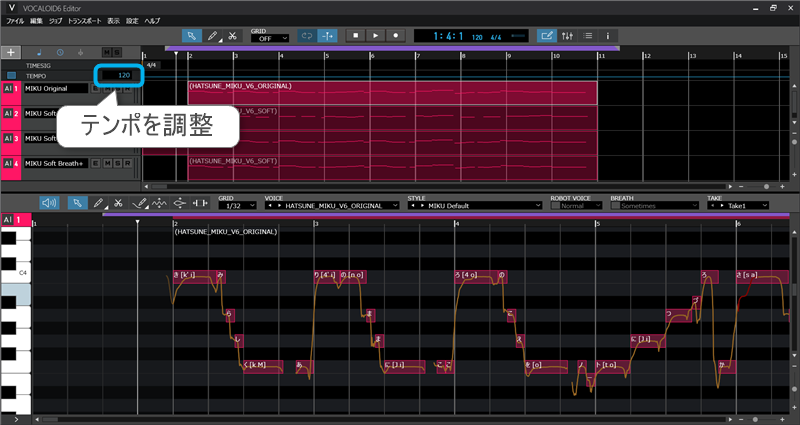The width and height of the screenshot is (800, 425).
Task: Select the さ [s a] note
Action: tap(763, 277)
